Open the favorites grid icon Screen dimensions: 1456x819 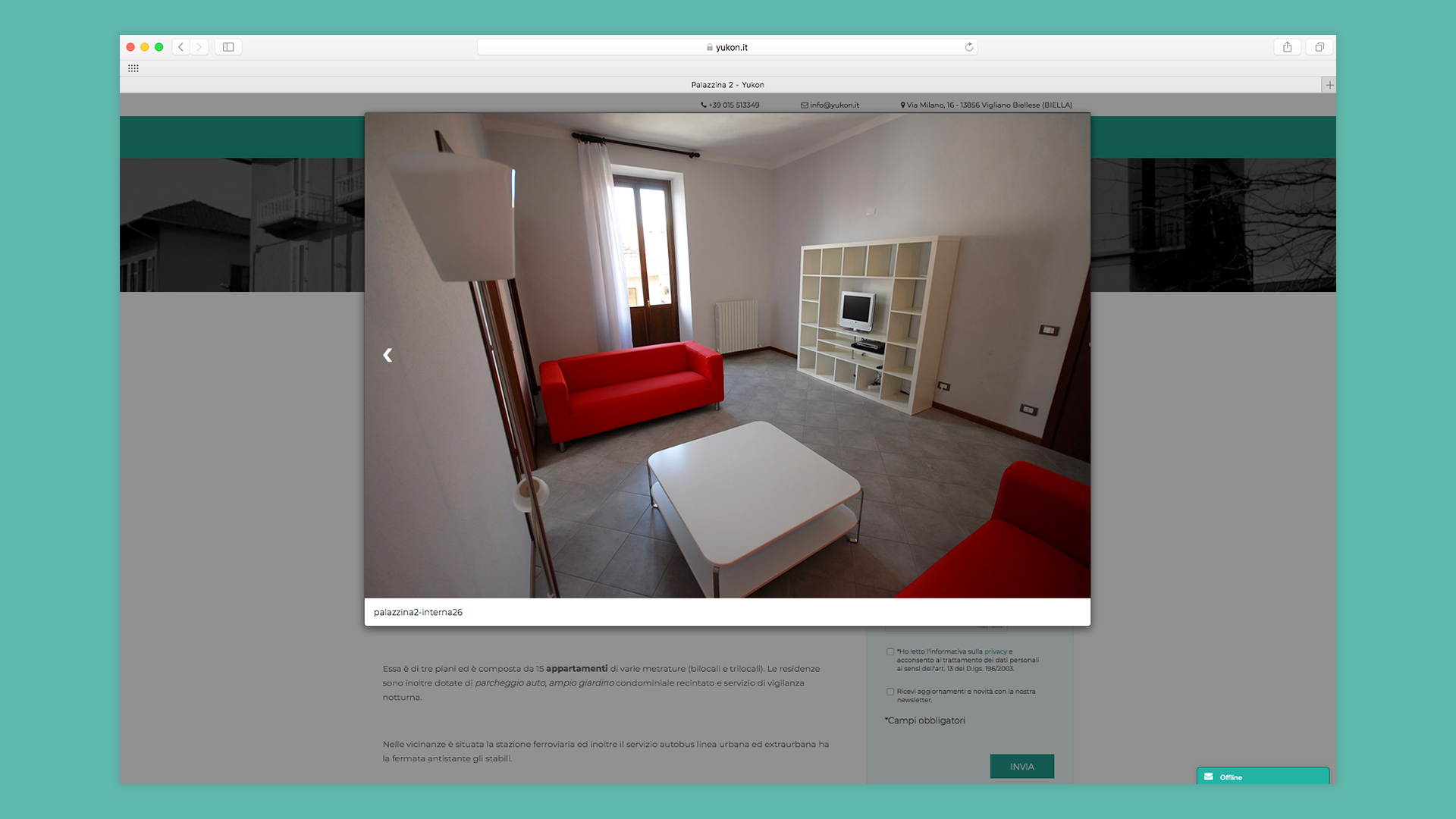pyautogui.click(x=133, y=68)
